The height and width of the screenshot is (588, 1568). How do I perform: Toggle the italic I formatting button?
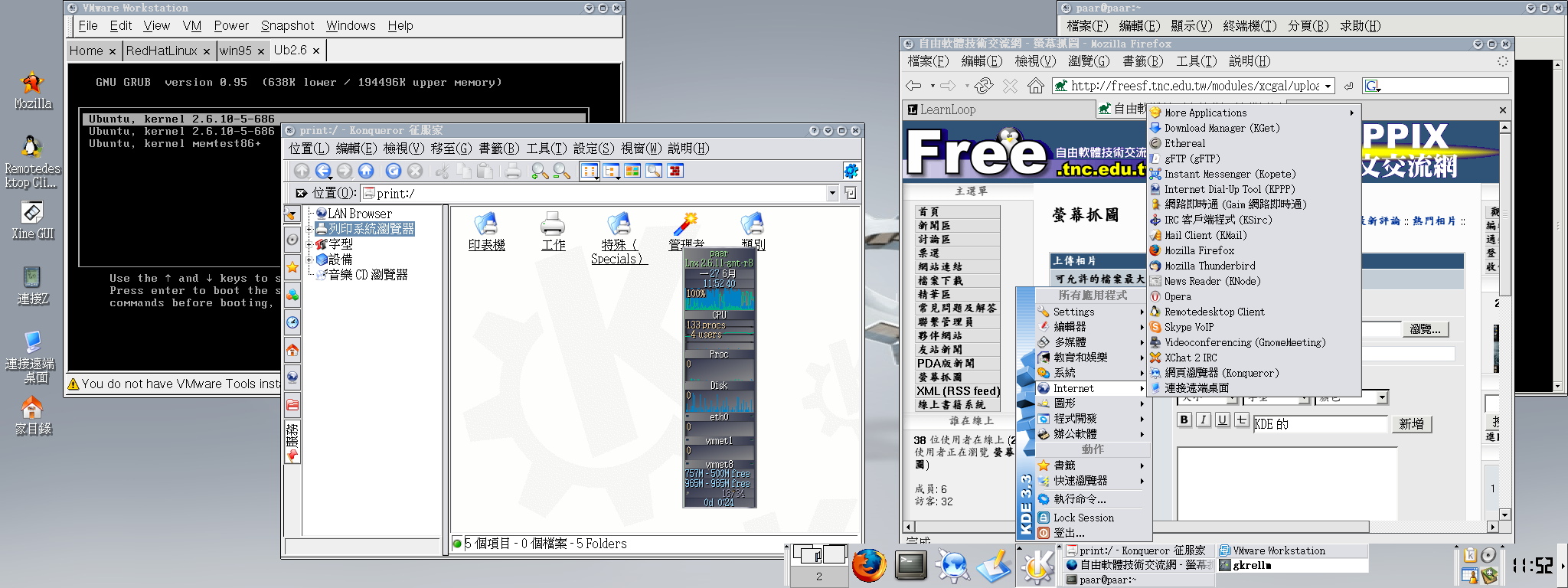[x=1204, y=420]
